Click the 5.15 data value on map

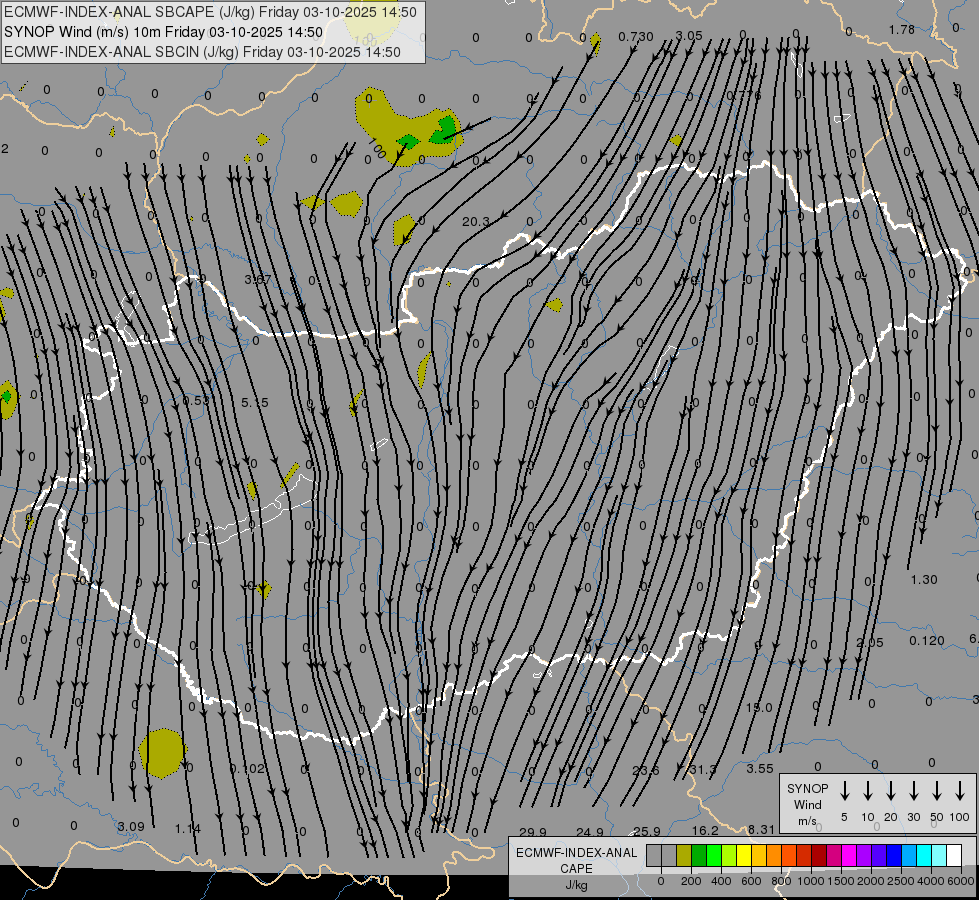[x=255, y=403]
